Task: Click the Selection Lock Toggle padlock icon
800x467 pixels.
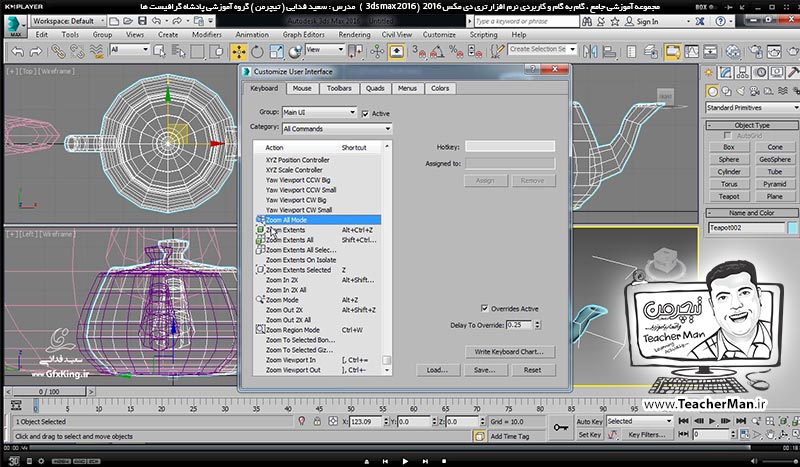Action: point(317,421)
